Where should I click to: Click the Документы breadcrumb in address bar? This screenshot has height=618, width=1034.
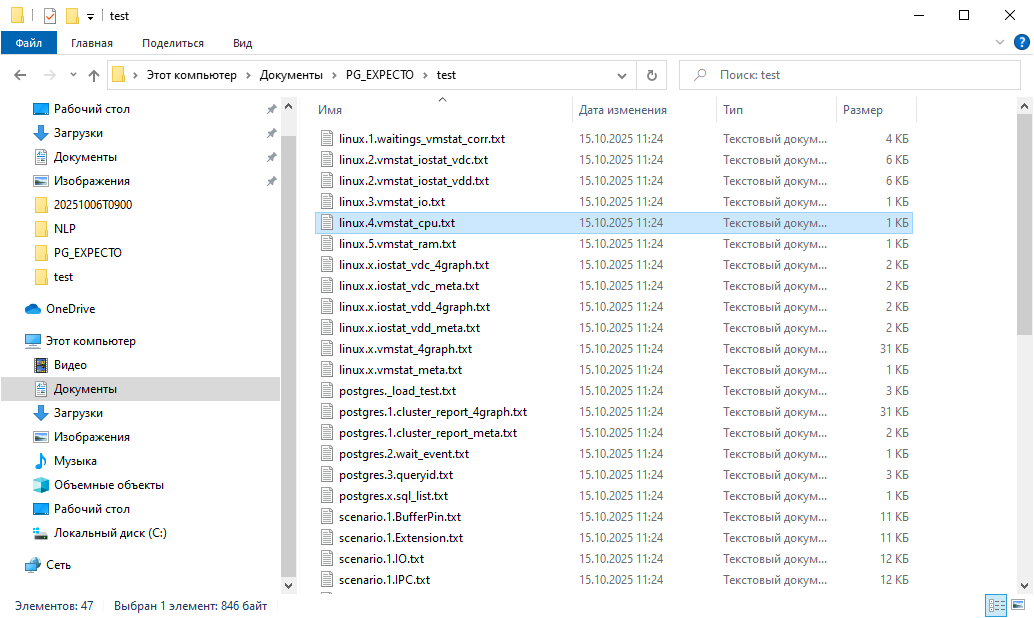click(x=291, y=75)
